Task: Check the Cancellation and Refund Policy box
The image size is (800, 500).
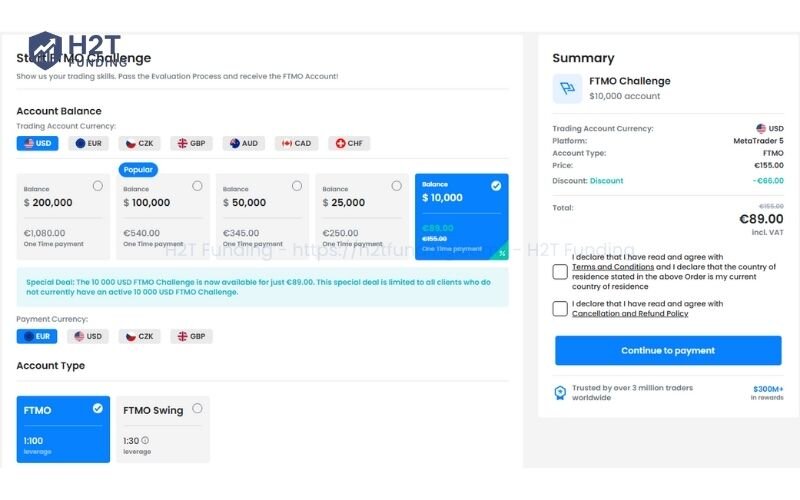Action: coord(560,309)
